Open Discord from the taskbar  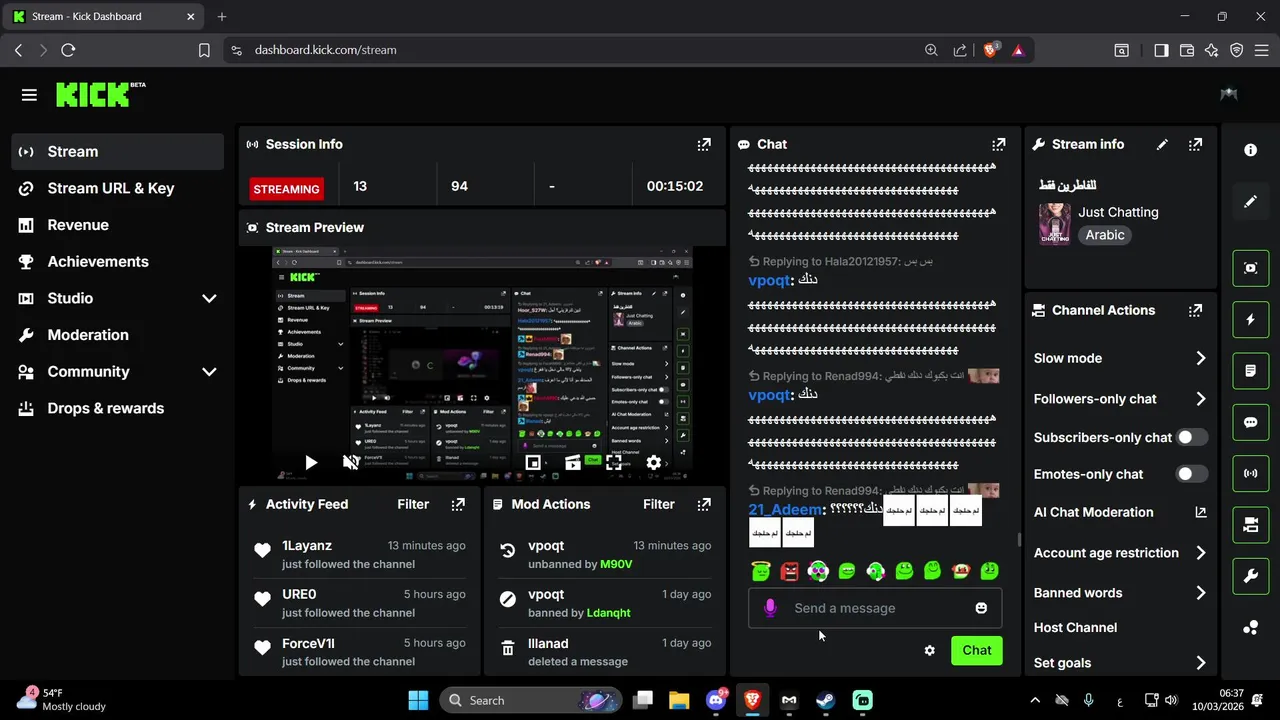tap(716, 700)
